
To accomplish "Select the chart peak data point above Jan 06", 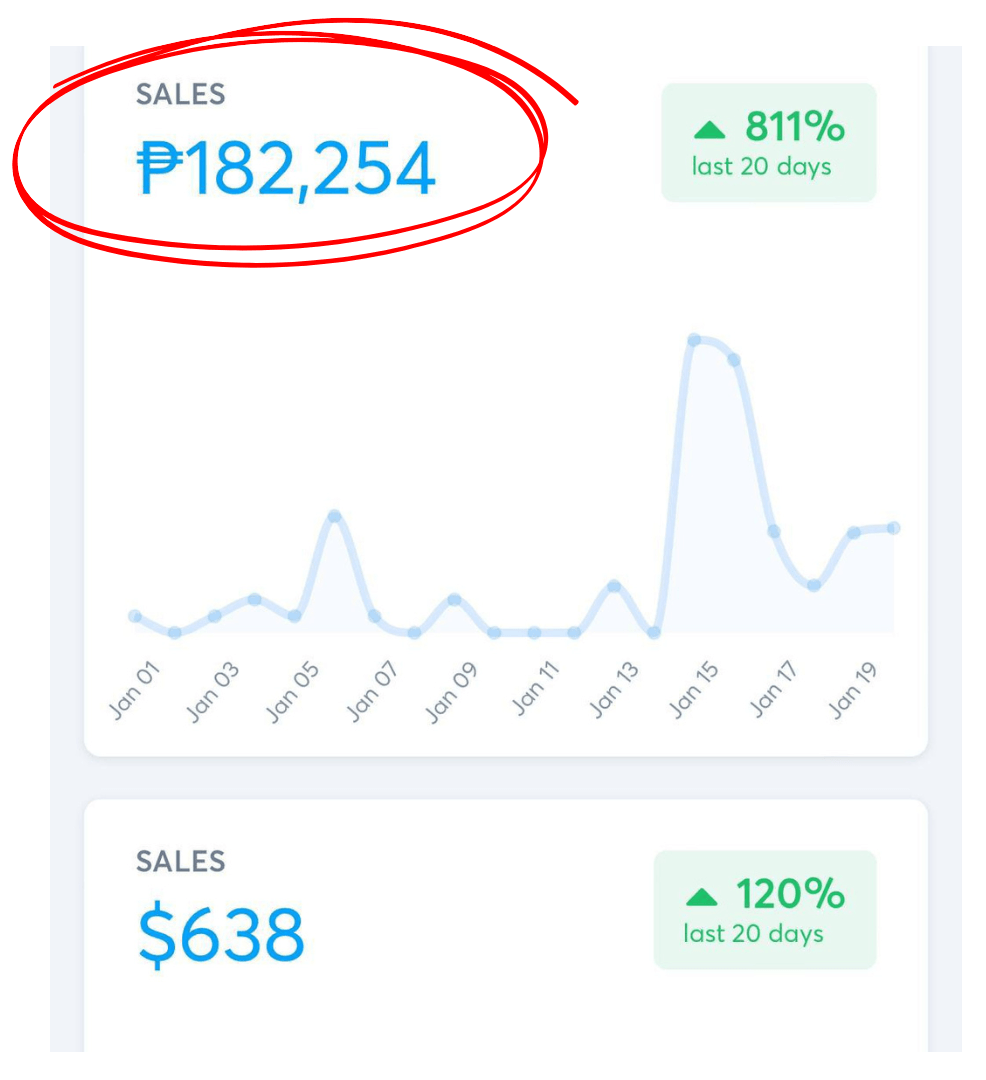I will pyautogui.click(x=335, y=516).
